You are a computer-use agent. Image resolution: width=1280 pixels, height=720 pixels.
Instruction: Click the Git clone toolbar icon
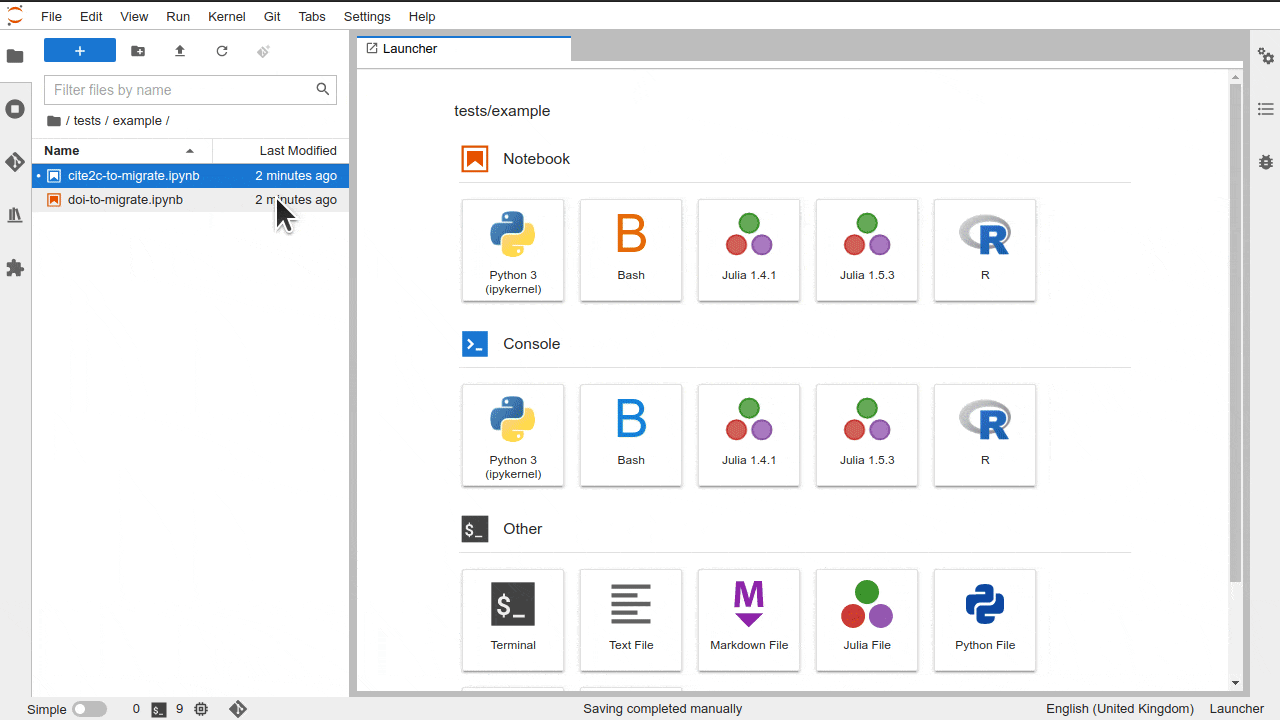(264, 51)
